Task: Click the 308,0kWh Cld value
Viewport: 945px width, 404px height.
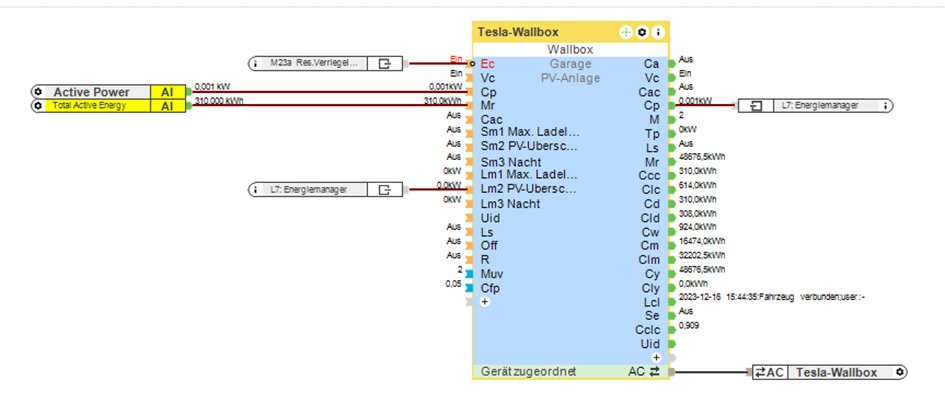Action: tap(697, 213)
